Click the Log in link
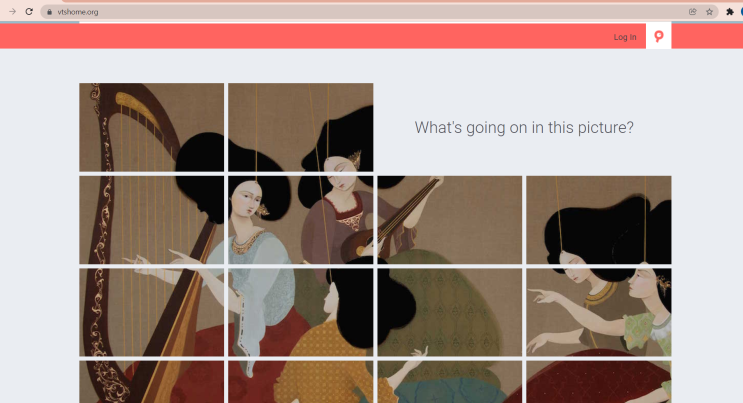 [625, 37]
